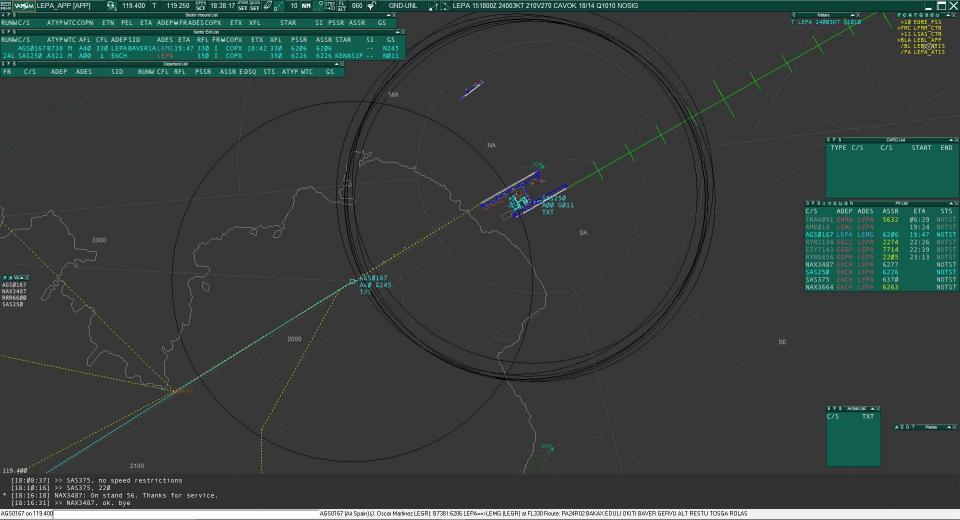Close the Departure List panel
Screen dimensions: 960x520
point(342,64)
